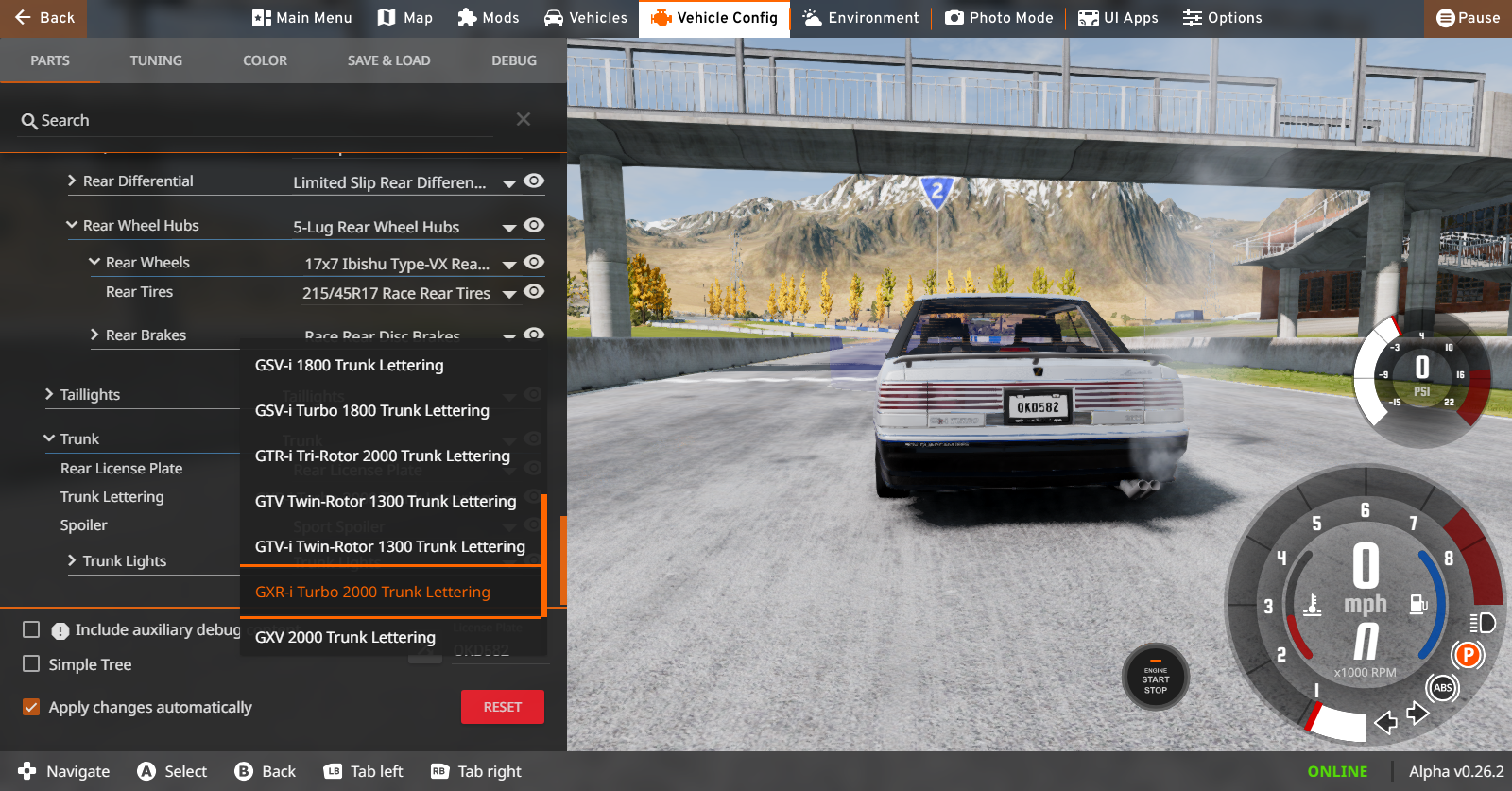Open the Rear Wheels part dropdown
Screen dimensions: 1512x791
[509, 265]
